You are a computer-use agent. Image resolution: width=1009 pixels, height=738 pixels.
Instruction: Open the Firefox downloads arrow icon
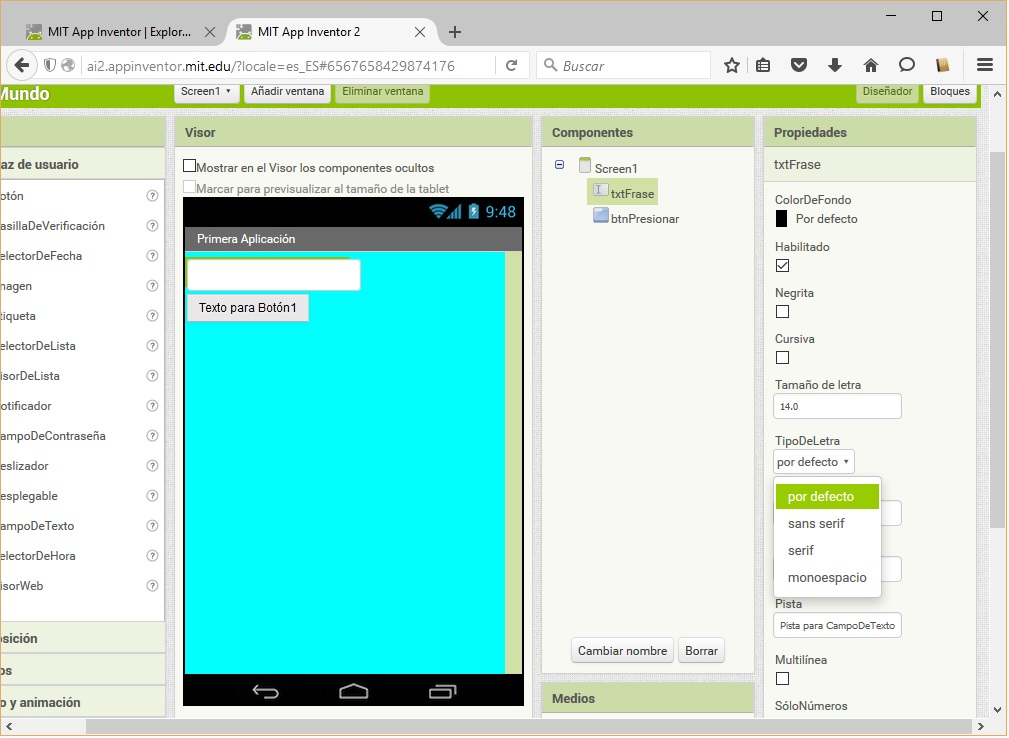coord(835,65)
